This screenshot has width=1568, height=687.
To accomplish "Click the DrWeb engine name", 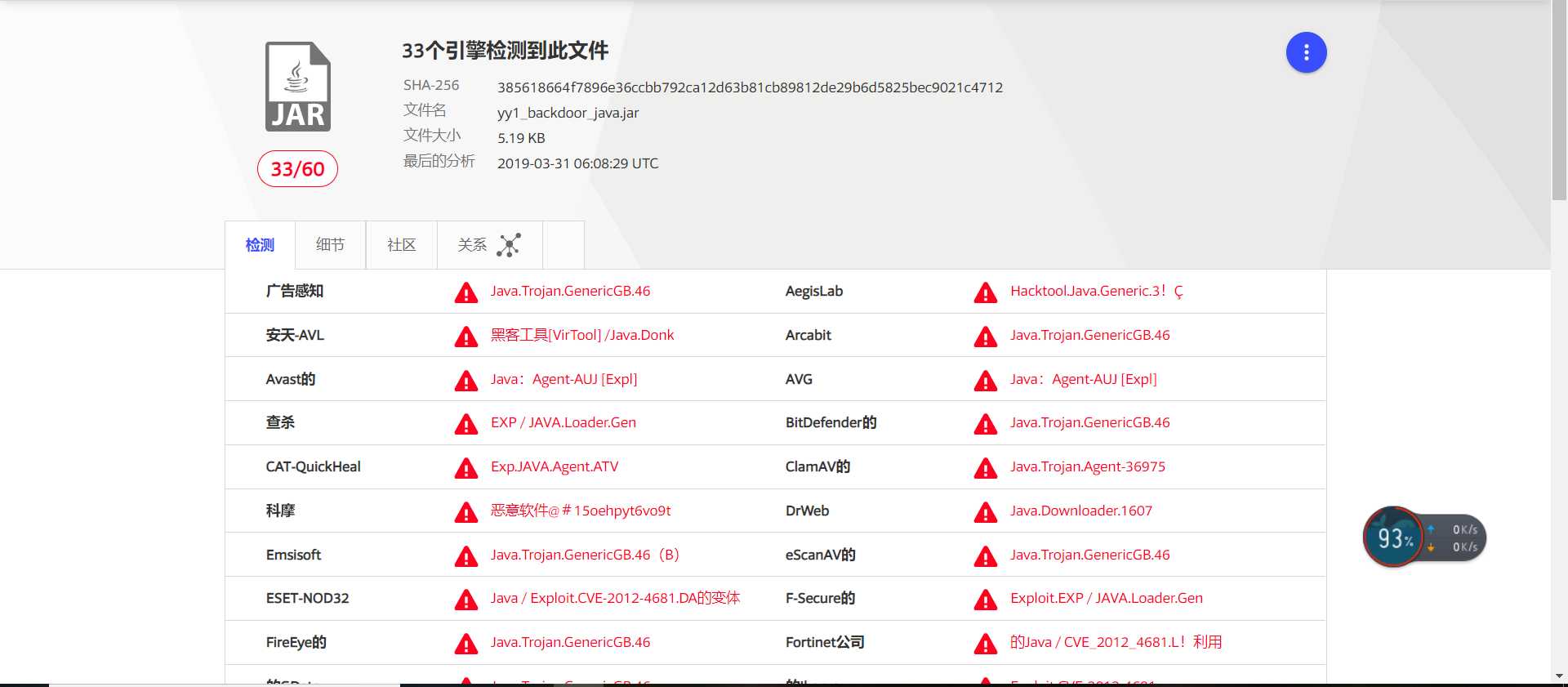I will (x=808, y=511).
